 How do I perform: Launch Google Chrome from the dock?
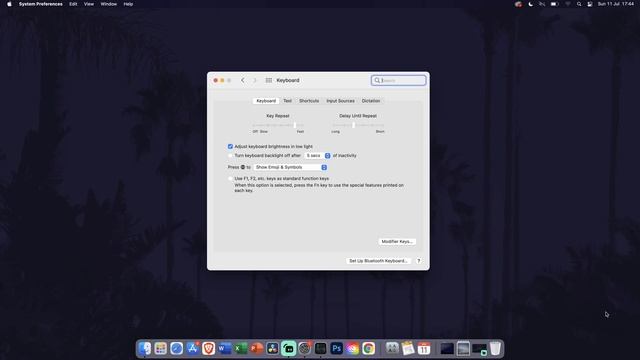[369, 349]
